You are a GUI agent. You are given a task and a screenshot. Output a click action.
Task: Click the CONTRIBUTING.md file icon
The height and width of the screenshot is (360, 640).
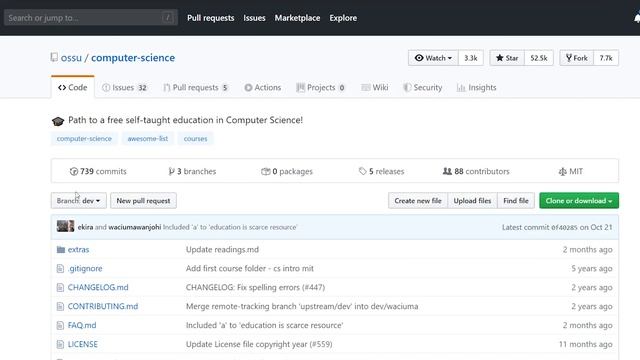click(x=60, y=306)
